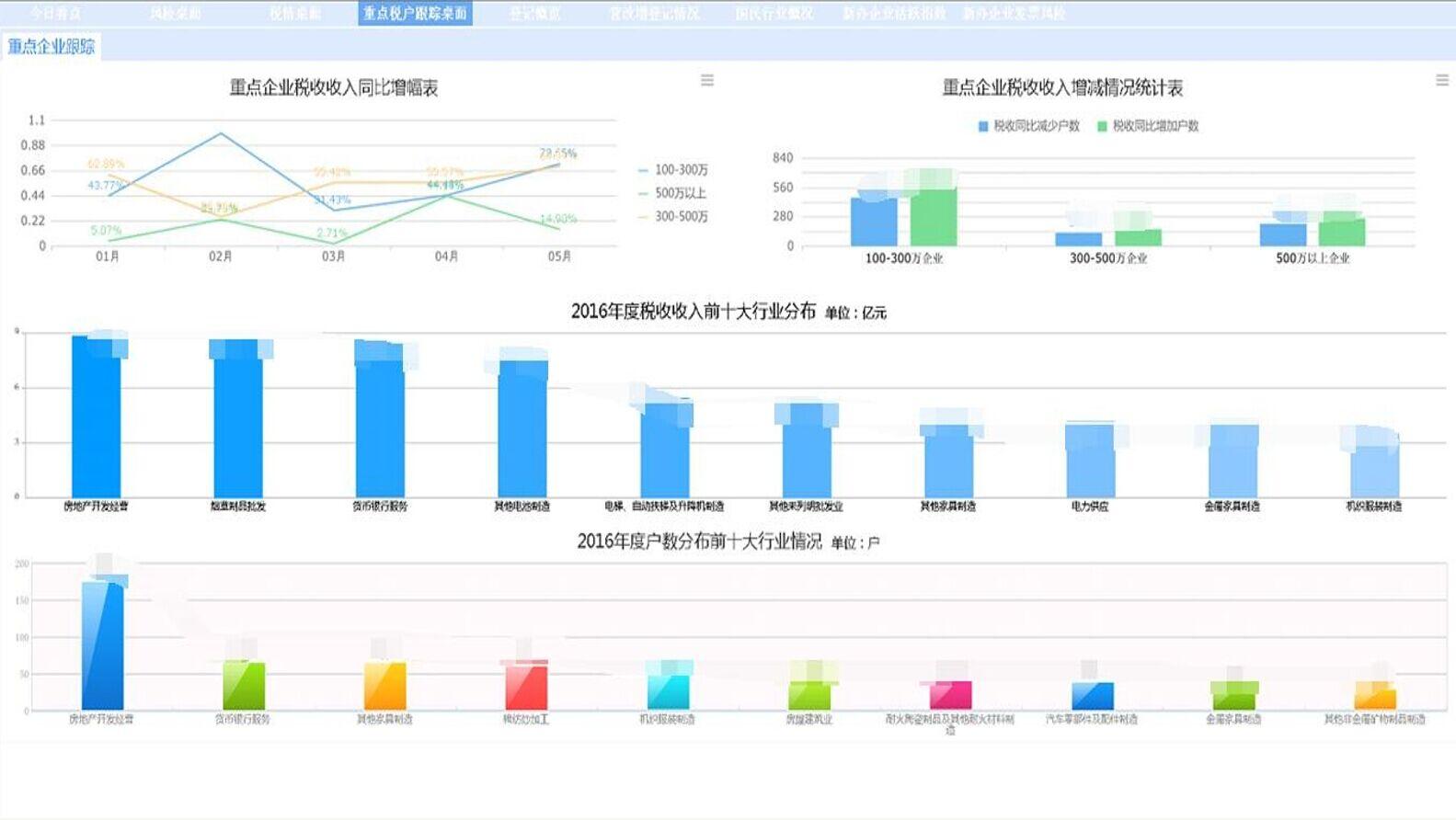Toggle the green 税收同比增加户数 legend marker
1456x820 pixels.
point(1148,126)
